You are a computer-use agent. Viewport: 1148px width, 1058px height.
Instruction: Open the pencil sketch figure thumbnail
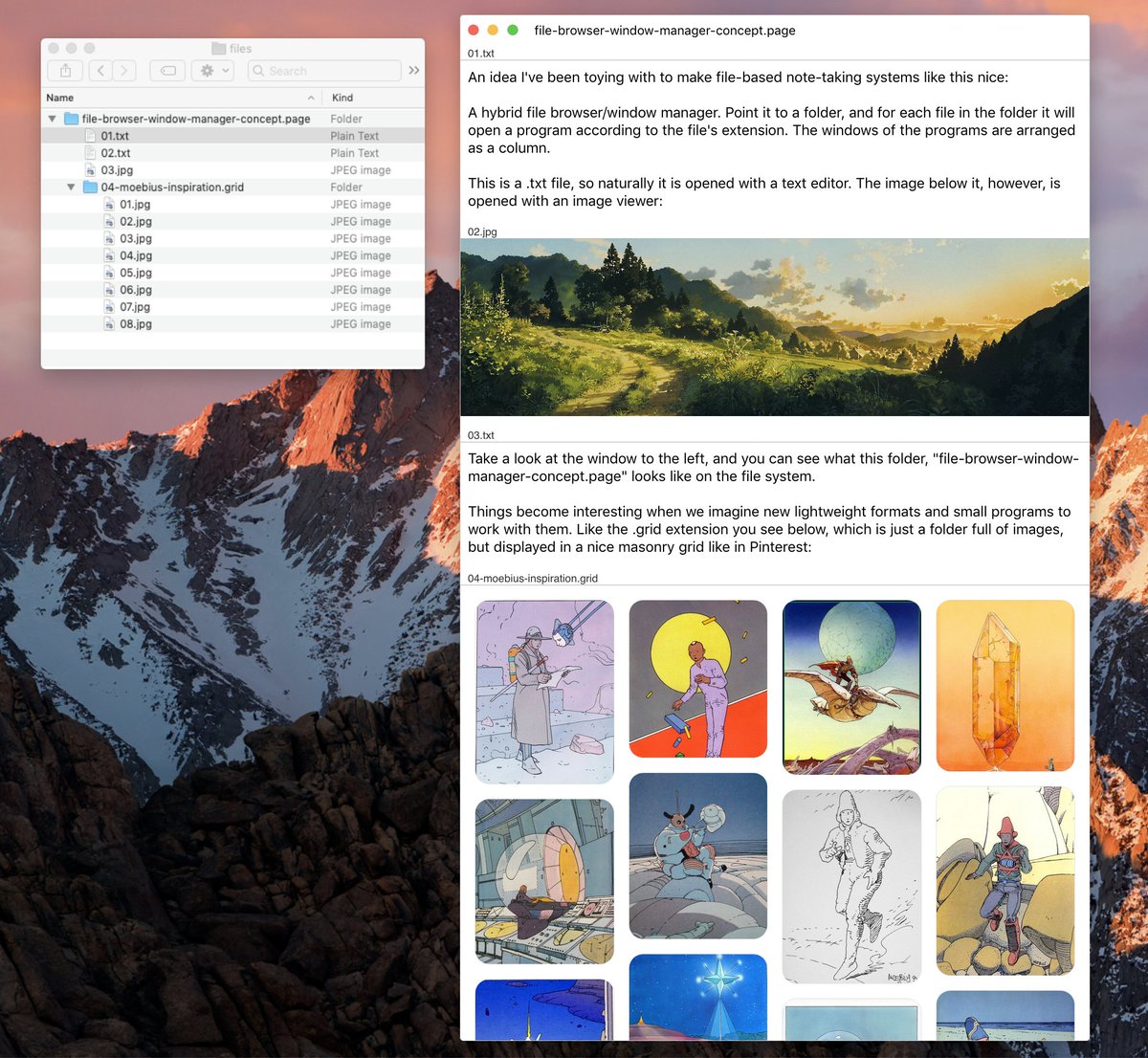851,887
